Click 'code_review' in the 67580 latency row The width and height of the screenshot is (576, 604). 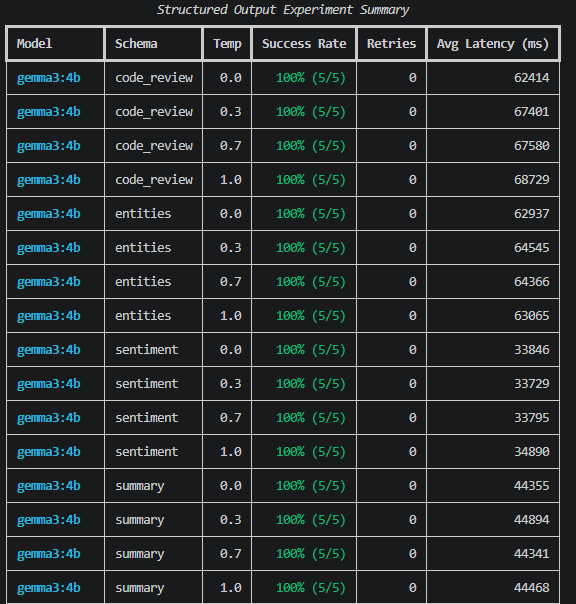click(154, 146)
